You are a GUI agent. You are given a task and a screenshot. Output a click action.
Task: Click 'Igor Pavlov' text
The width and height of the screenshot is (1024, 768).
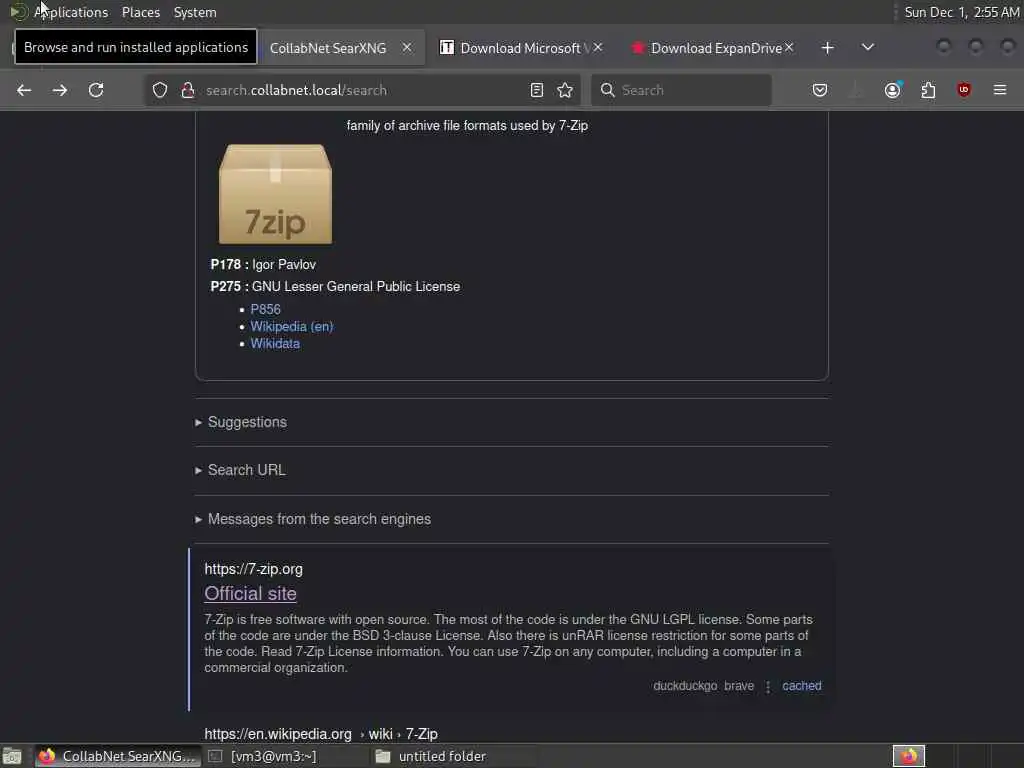(284, 264)
